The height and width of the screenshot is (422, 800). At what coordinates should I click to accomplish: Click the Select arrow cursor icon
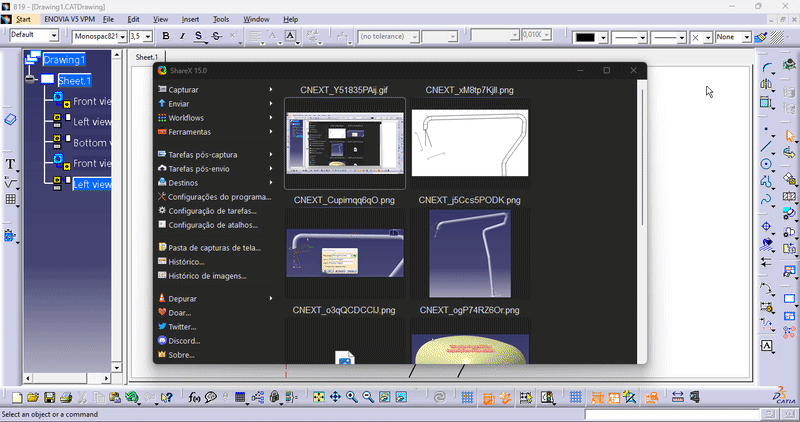click(790, 136)
